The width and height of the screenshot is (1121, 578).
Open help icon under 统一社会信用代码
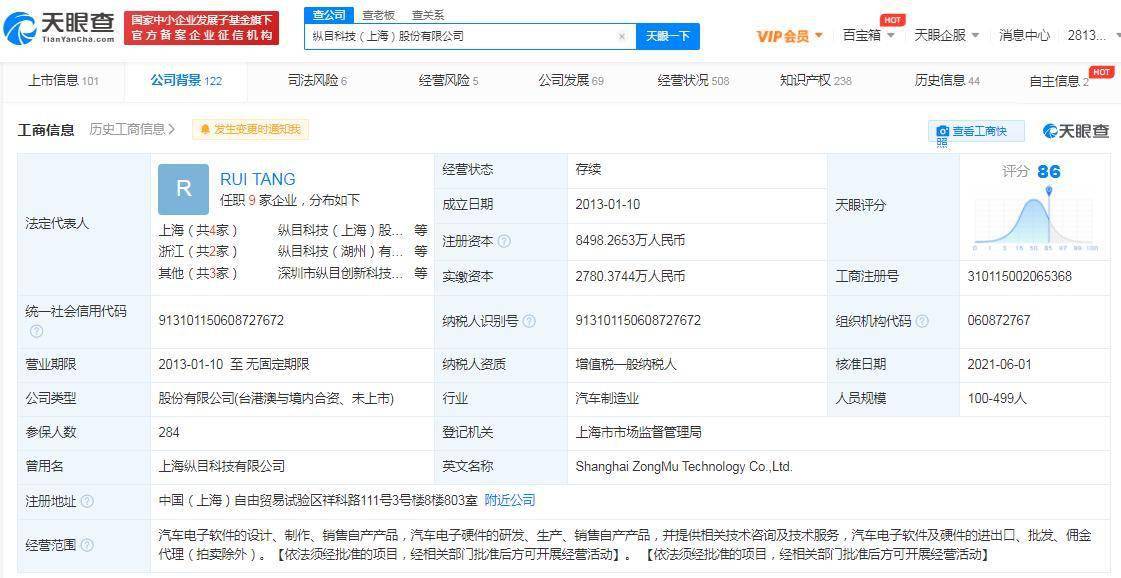[x=36, y=331]
